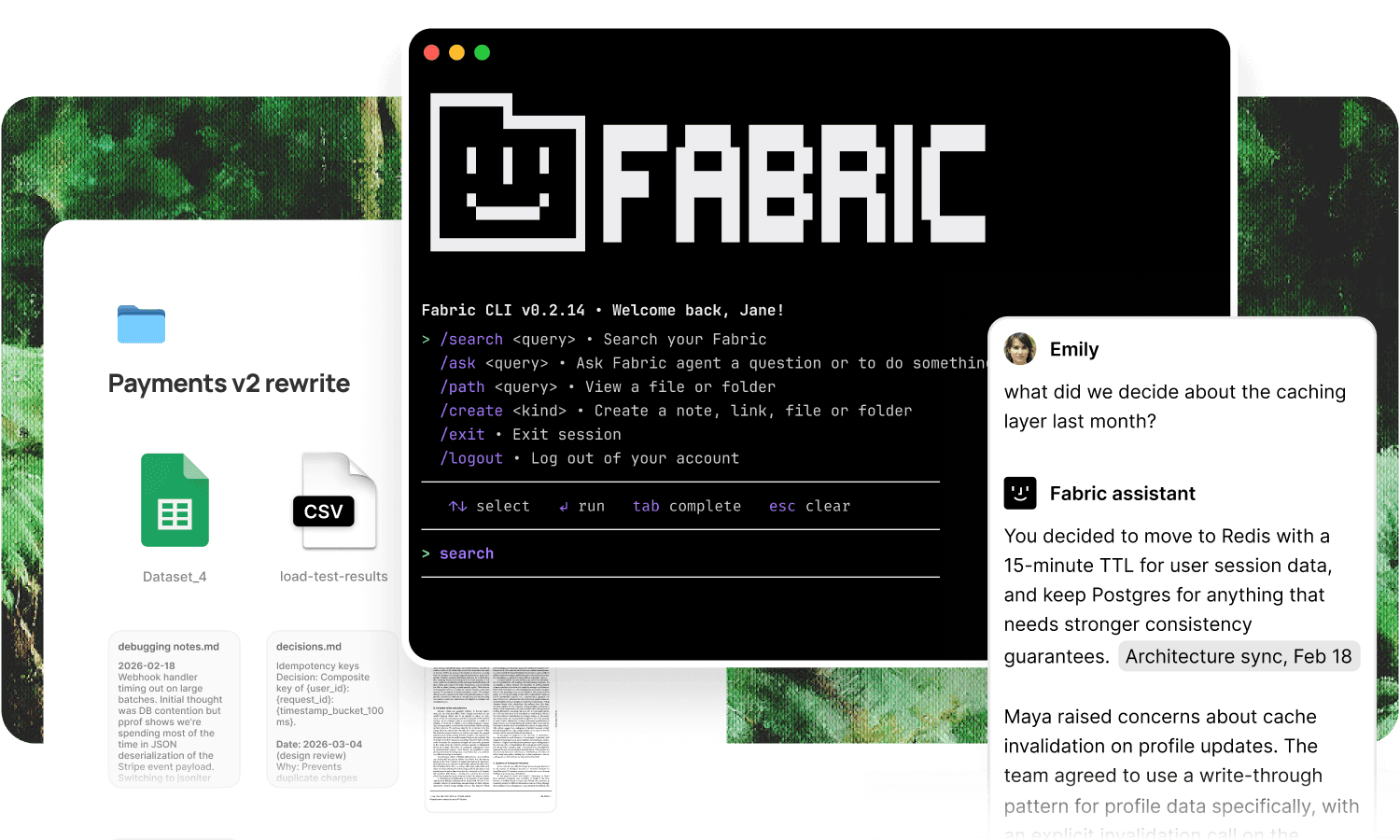Open the load-test-results CSV file icon
The height and width of the screenshot is (840, 1400).
coord(334,500)
